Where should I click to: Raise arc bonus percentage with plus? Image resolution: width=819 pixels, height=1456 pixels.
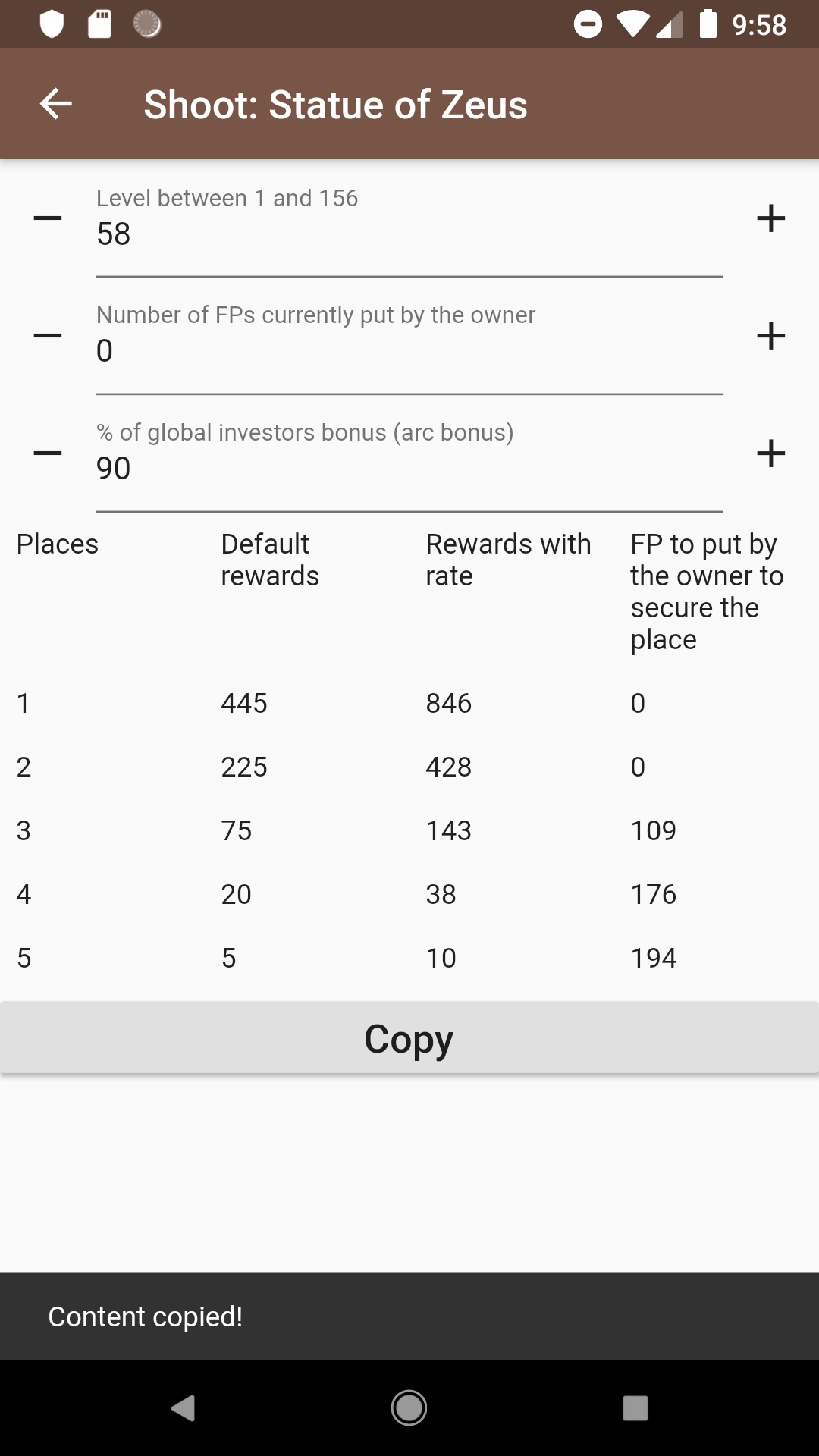(x=770, y=453)
